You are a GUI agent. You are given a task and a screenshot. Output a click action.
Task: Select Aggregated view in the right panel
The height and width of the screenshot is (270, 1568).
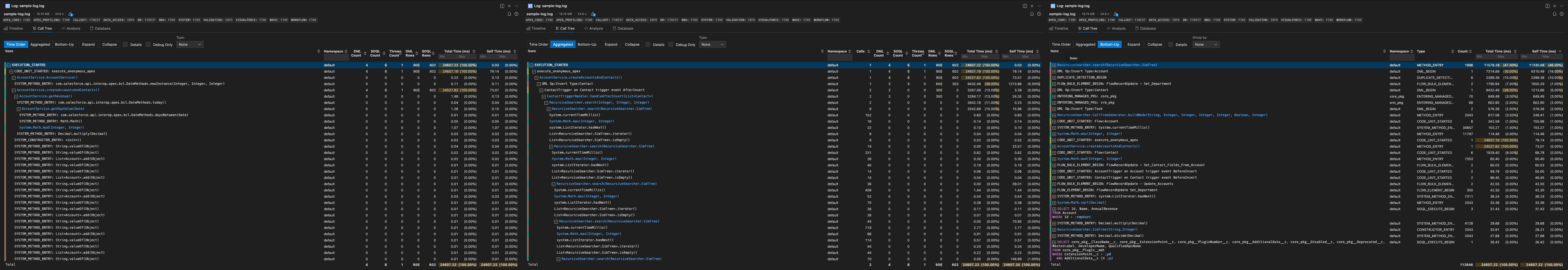[1085, 44]
